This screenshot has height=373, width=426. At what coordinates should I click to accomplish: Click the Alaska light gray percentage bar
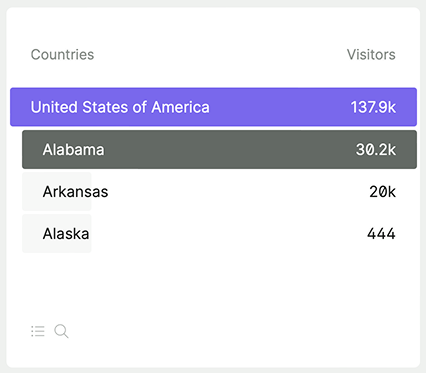coord(57,234)
